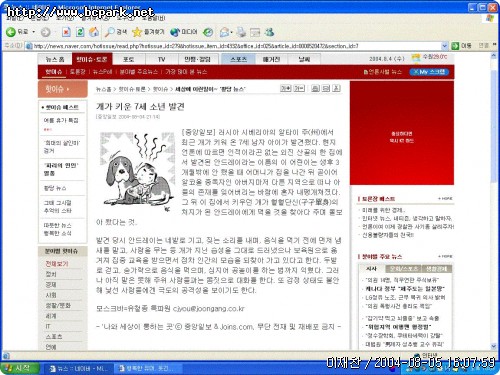Open the Media (미디어) toolbar button
Image resolution: width=500 pixels, height=375 pixels.
184,32
